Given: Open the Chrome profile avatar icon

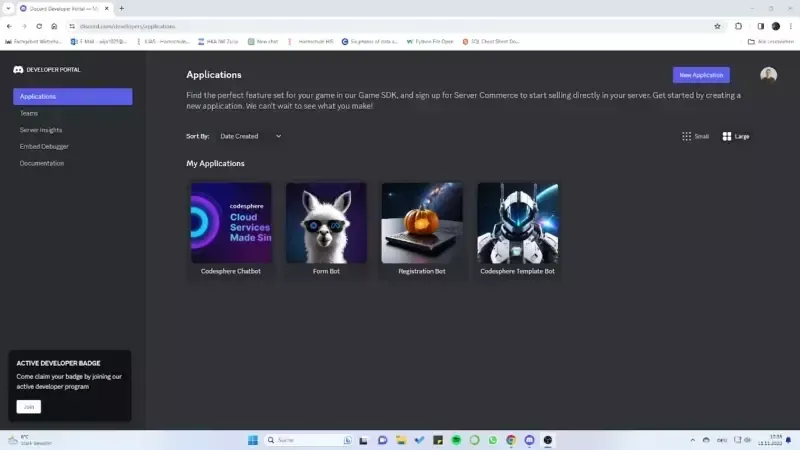Looking at the screenshot, I should coord(776,26).
